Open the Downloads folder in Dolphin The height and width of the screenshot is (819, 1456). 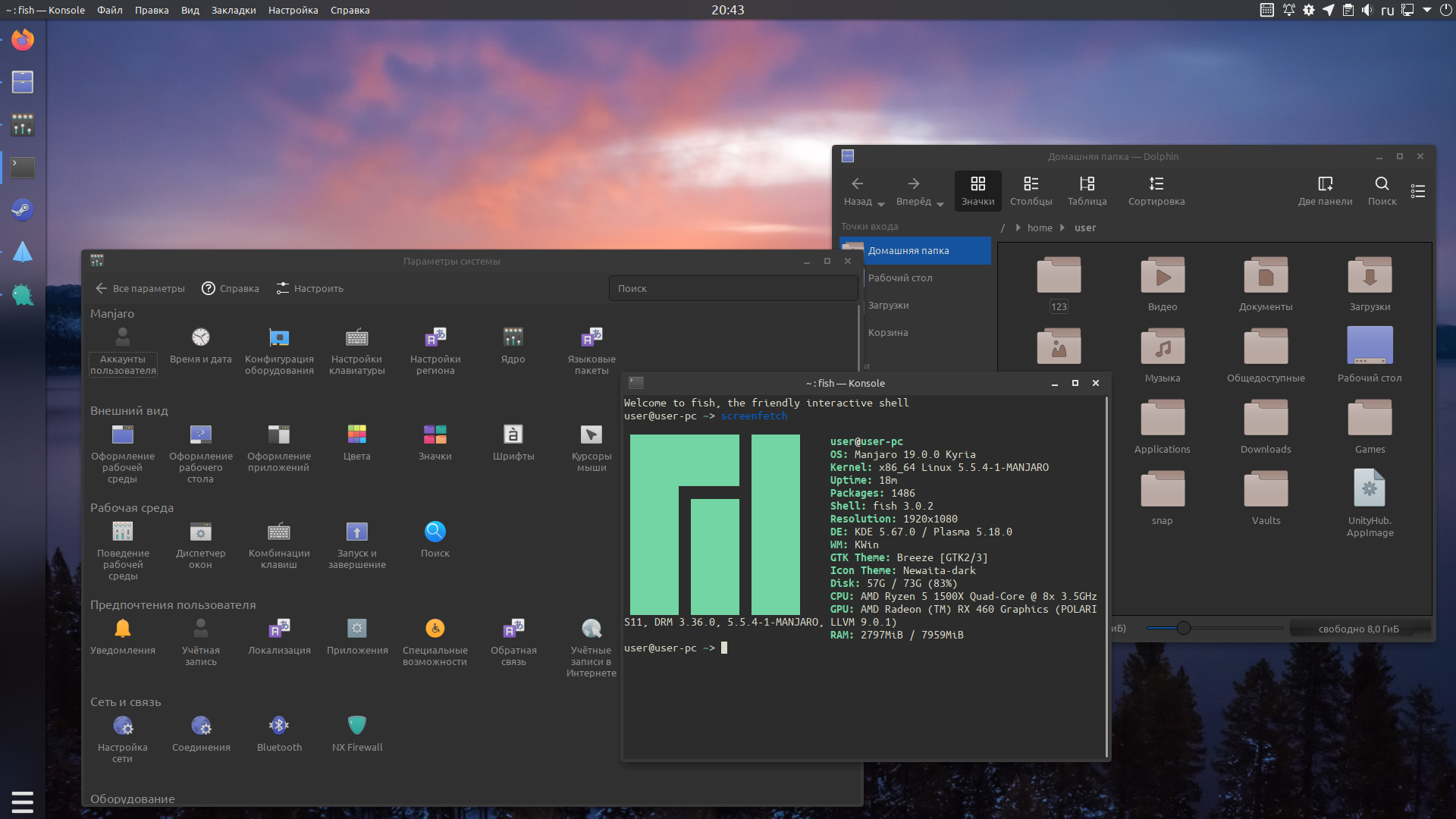pos(1266,426)
